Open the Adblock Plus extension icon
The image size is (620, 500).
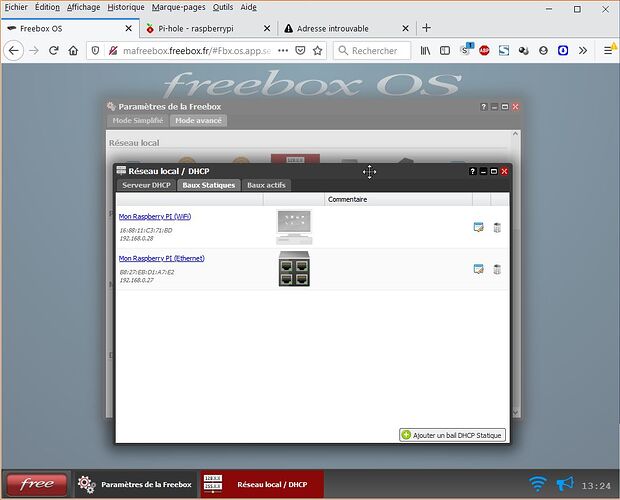484,51
